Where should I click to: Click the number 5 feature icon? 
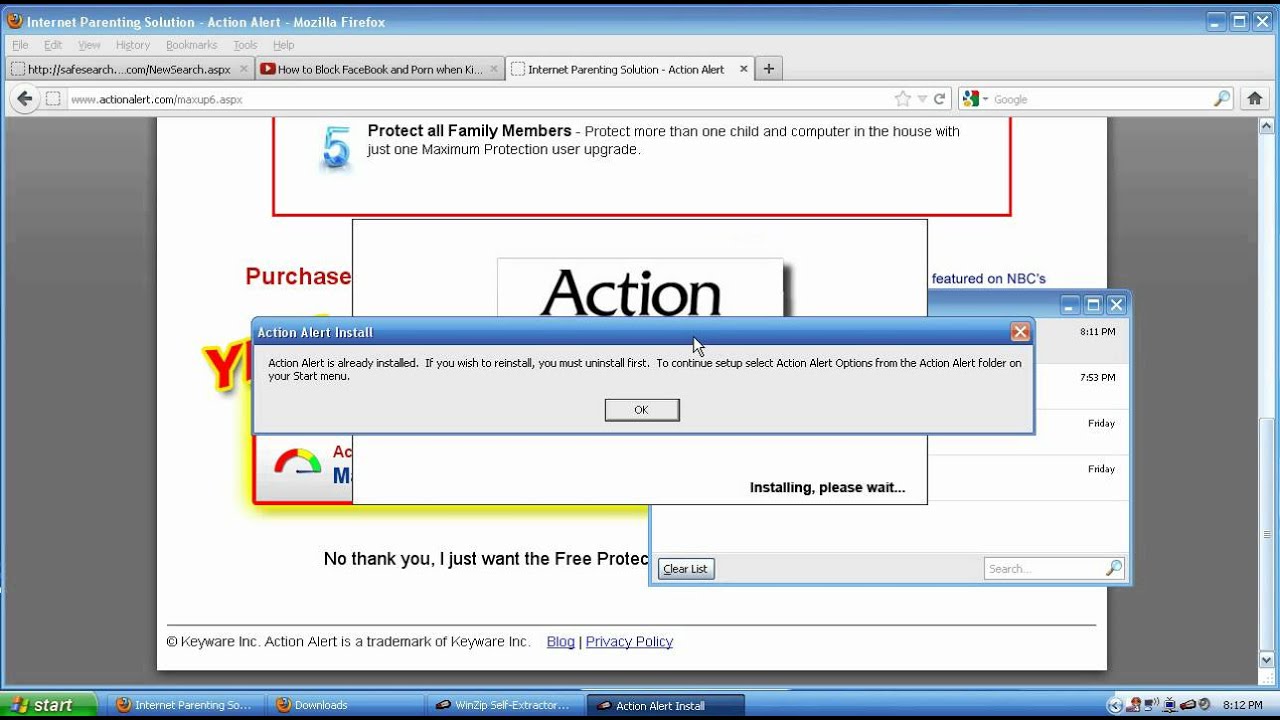point(337,148)
